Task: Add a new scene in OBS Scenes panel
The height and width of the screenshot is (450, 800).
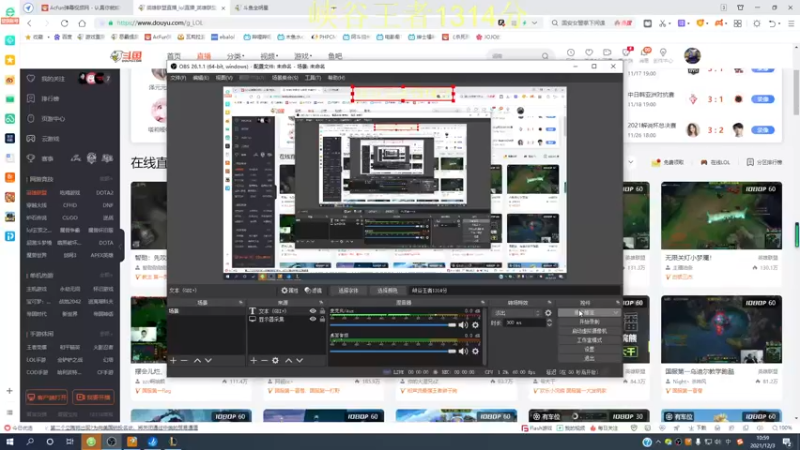Action: click(173, 360)
